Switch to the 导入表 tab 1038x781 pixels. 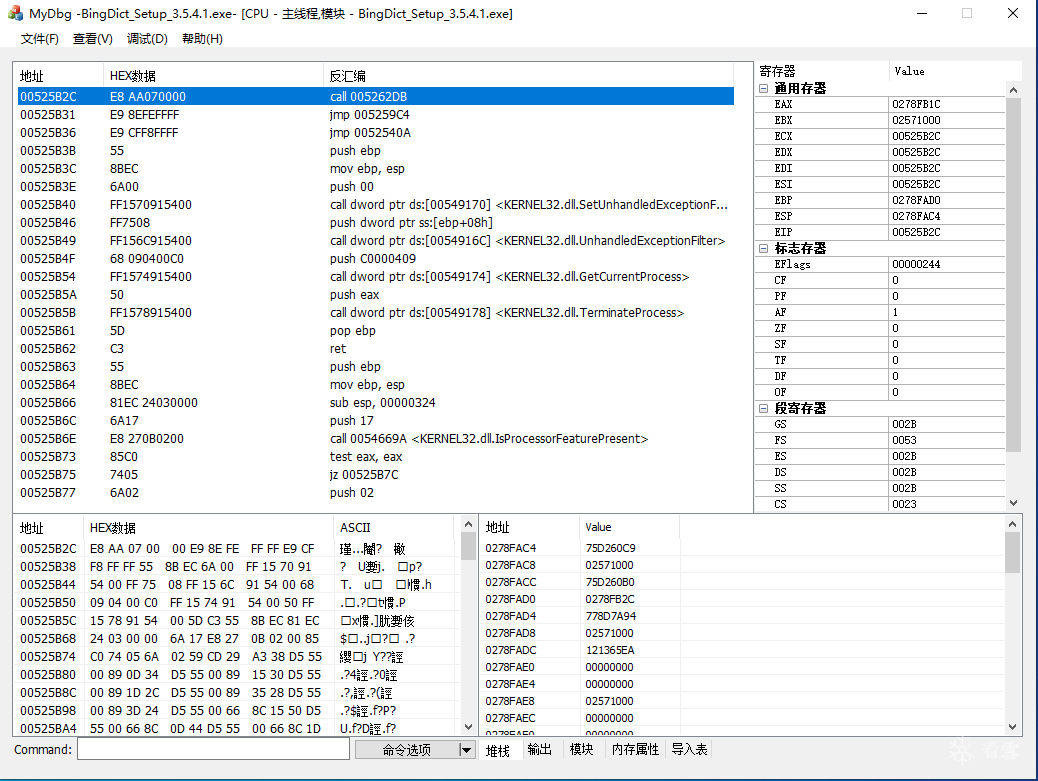tap(689, 749)
